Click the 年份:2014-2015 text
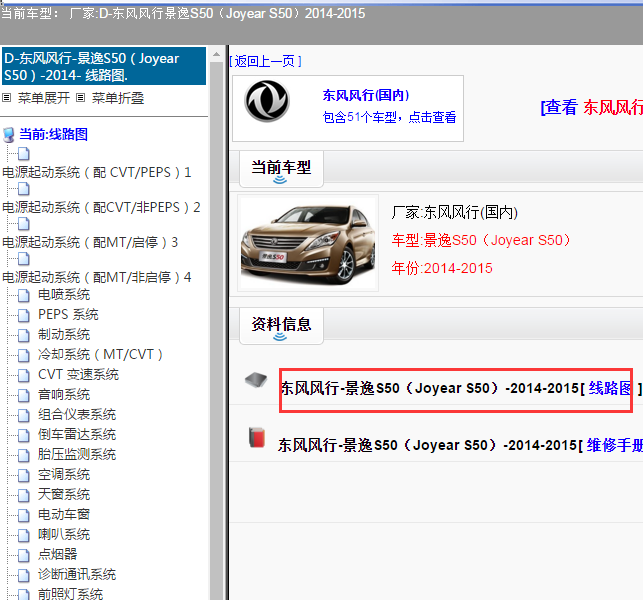Image resolution: width=643 pixels, height=600 pixels. [x=442, y=268]
